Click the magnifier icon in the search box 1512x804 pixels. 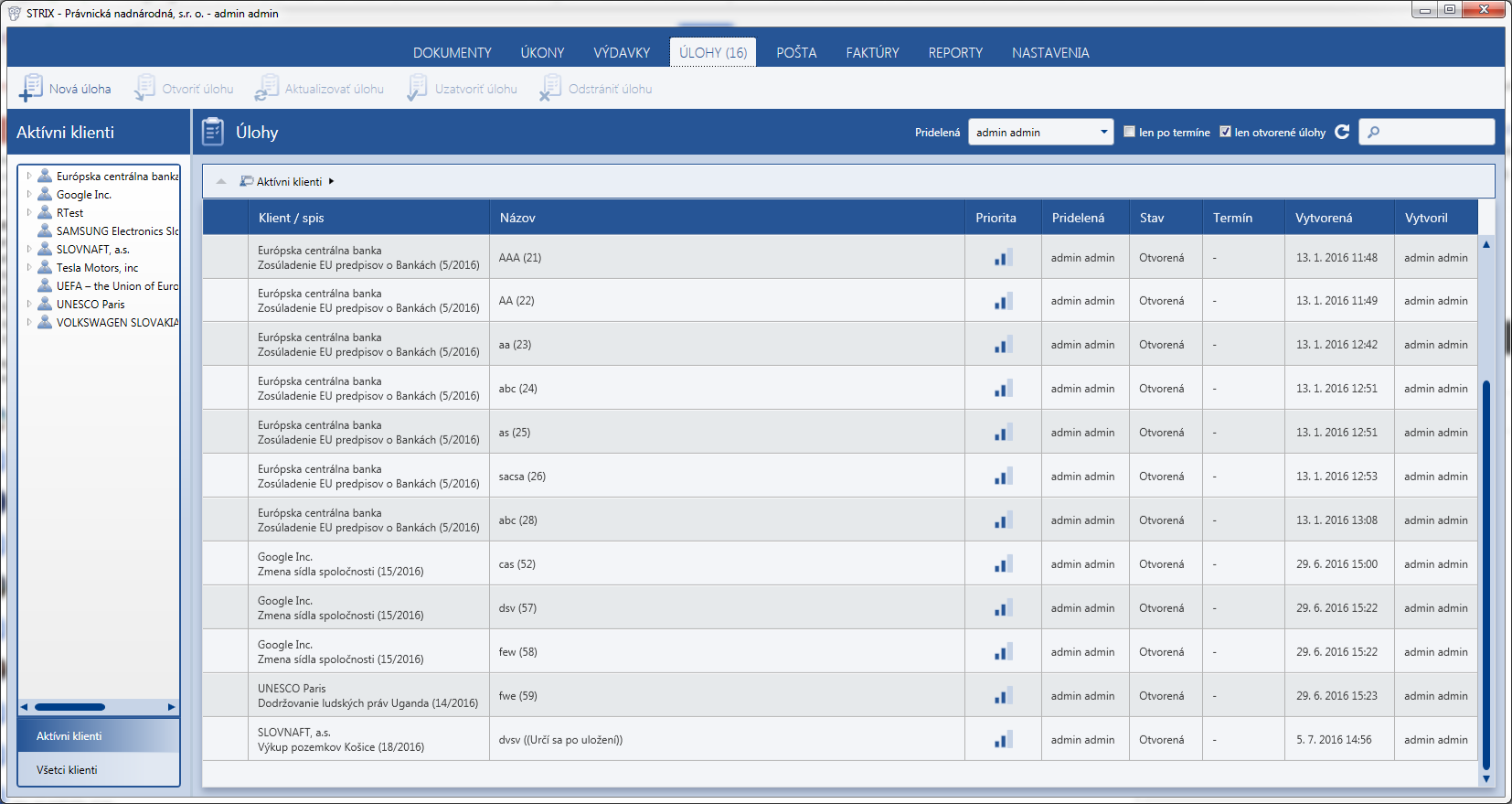coord(1373,132)
